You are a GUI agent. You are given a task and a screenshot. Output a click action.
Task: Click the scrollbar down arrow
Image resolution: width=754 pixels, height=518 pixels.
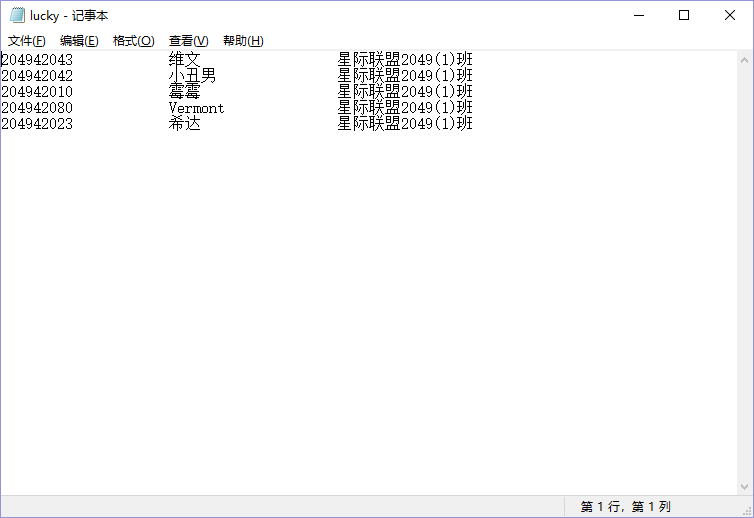(744, 487)
